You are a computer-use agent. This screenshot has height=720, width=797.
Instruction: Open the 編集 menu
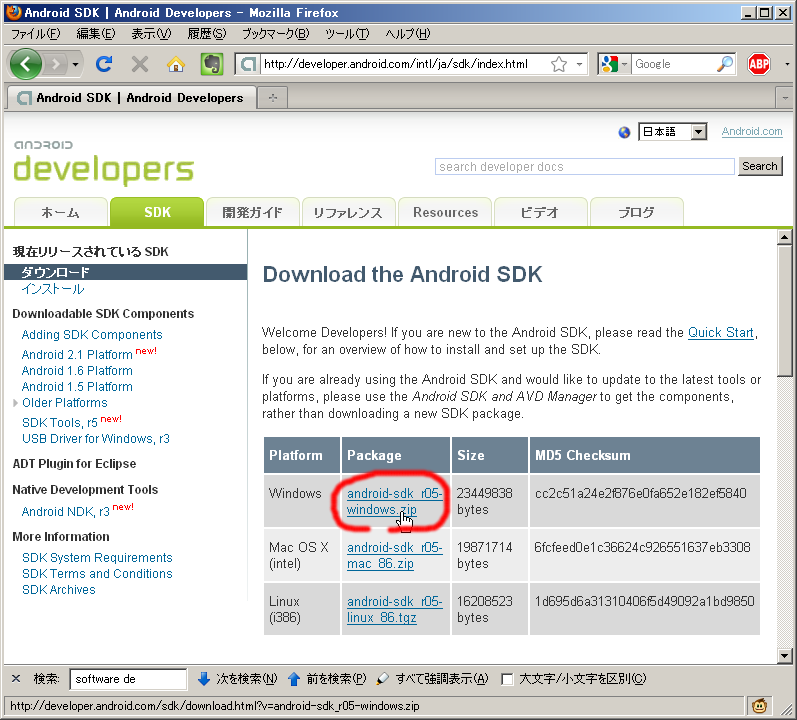96,34
